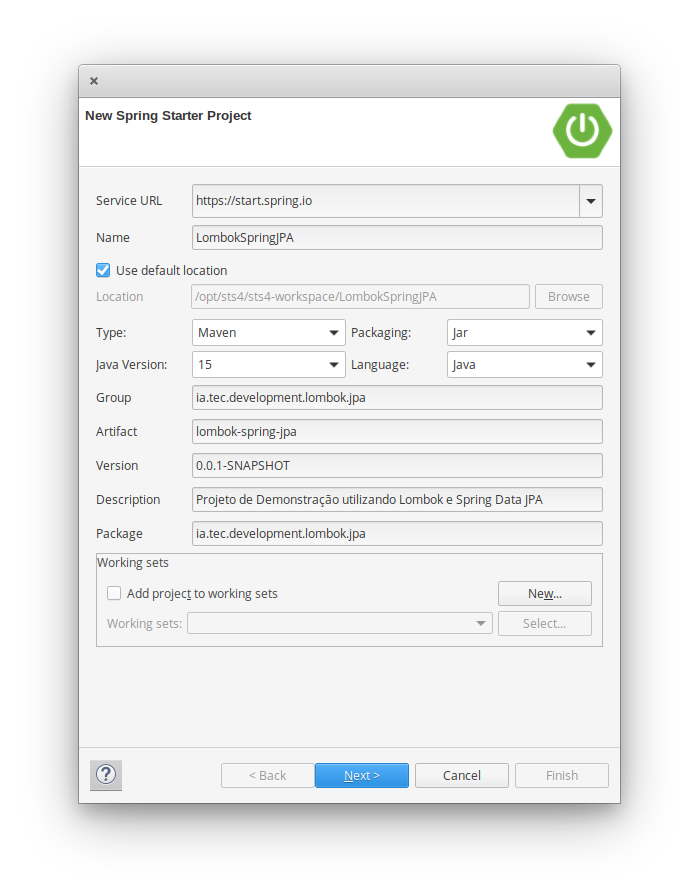
Task: Select the Description field about Lombok demonstration
Action: point(397,499)
